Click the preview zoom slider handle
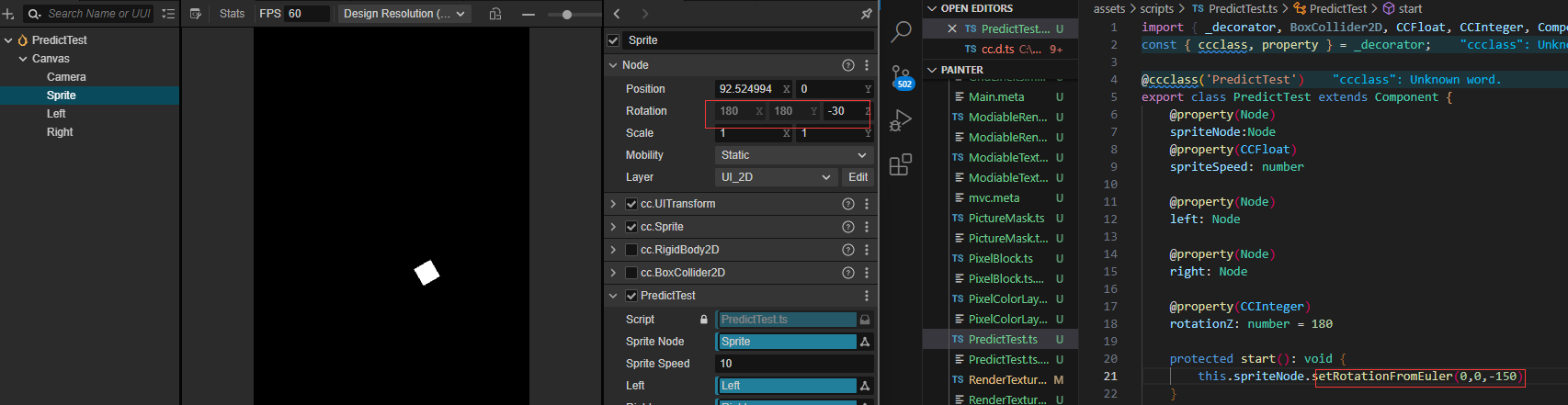The width and height of the screenshot is (1568, 405). (x=567, y=14)
